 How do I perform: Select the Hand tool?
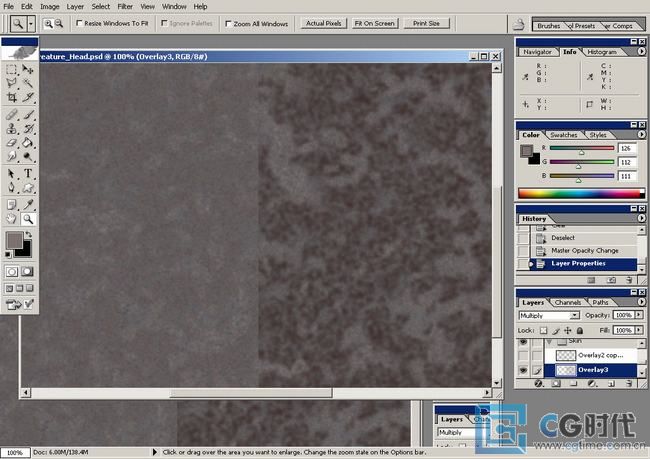[x=11, y=219]
